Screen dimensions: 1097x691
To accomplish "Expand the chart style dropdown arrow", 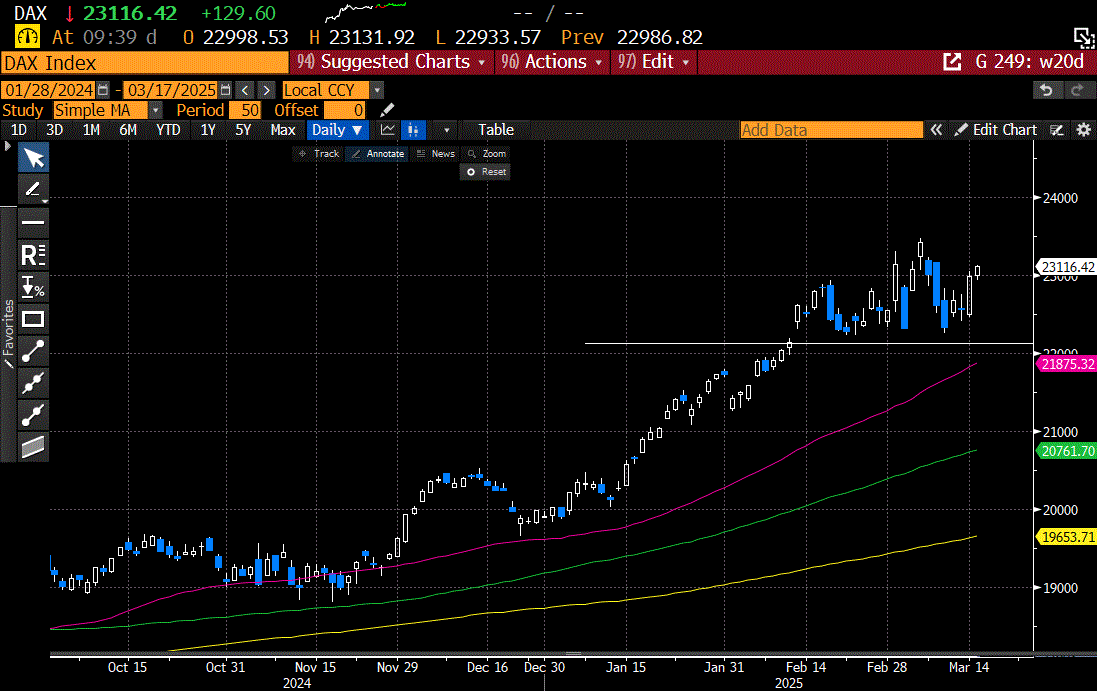I will pyautogui.click(x=446, y=130).
